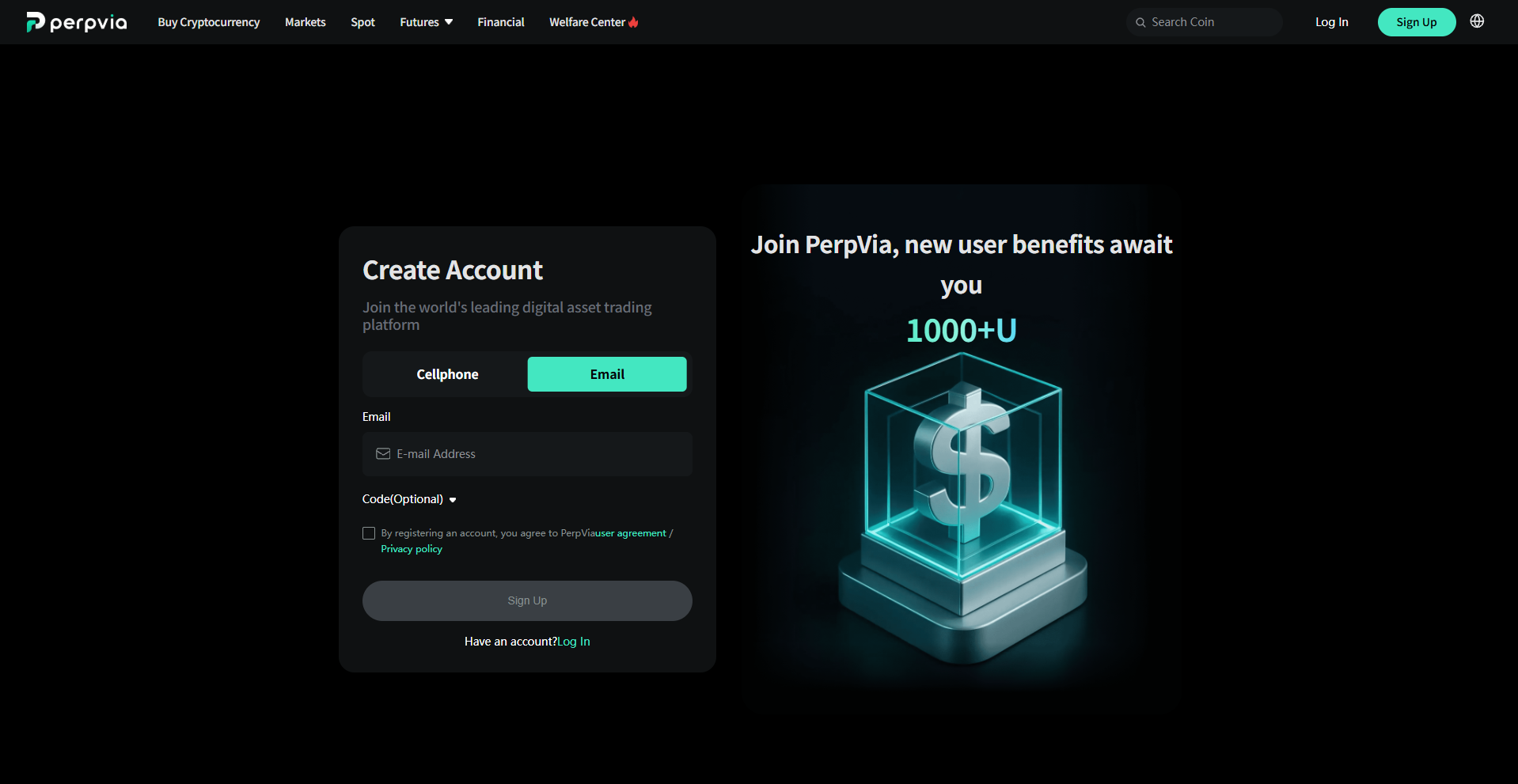Expand the Futures dropdown arrow
The image size is (1518, 784).
tap(449, 22)
